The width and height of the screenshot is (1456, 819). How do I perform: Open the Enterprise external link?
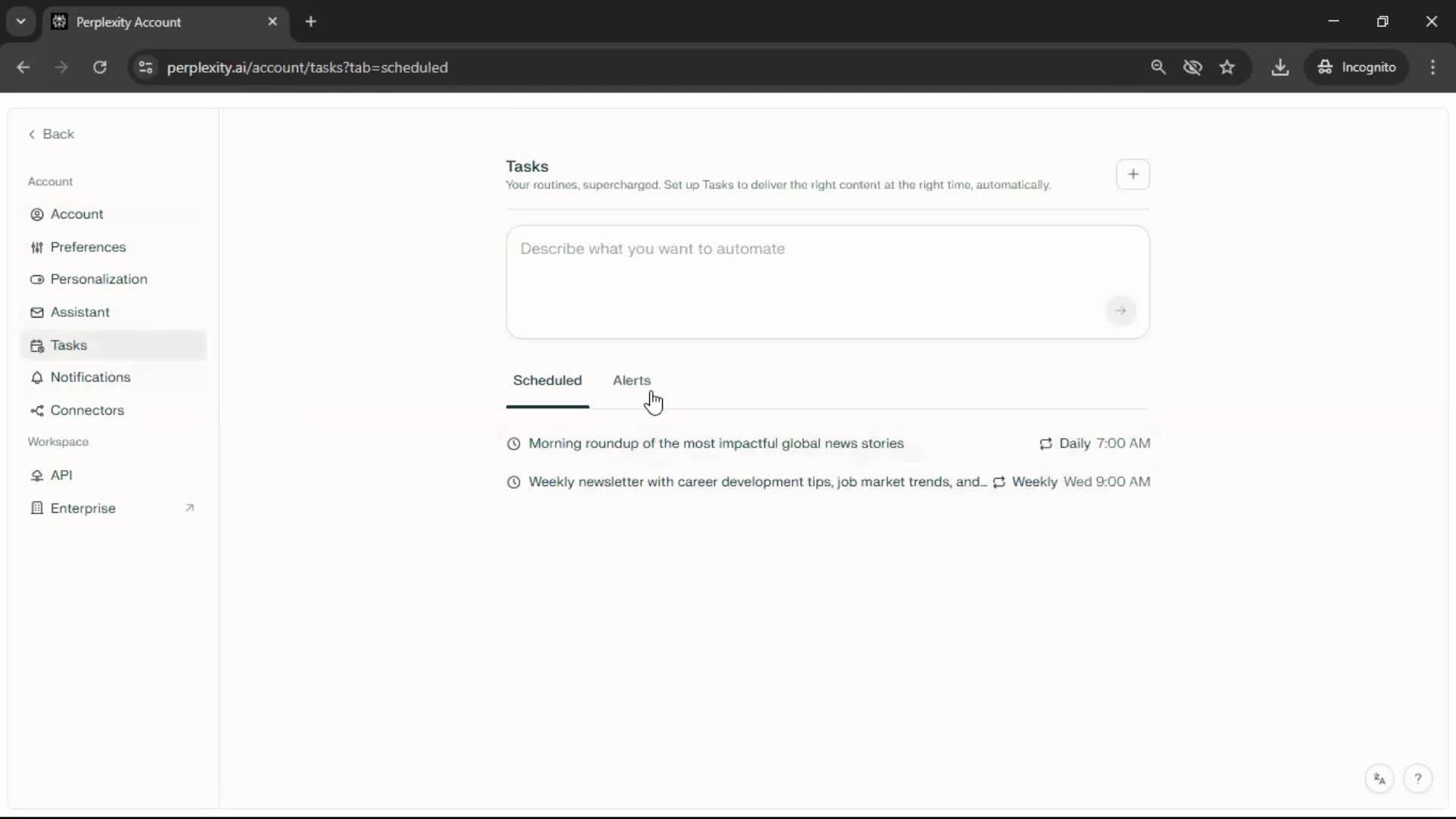(83, 508)
